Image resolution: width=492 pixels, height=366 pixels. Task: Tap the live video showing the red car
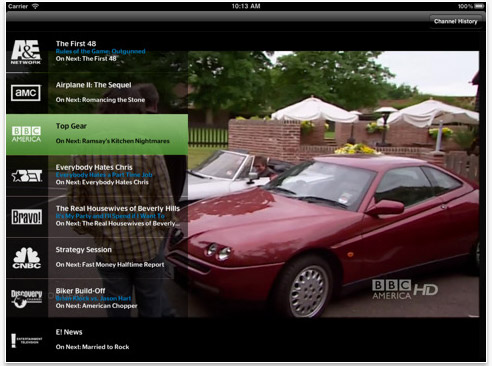click(333, 184)
